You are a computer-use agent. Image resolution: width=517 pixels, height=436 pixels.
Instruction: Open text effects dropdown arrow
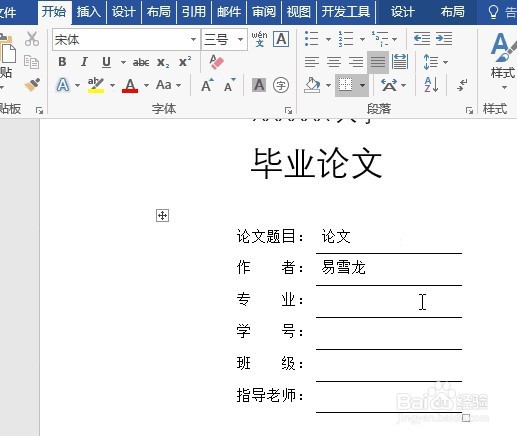pyautogui.click(x=78, y=85)
